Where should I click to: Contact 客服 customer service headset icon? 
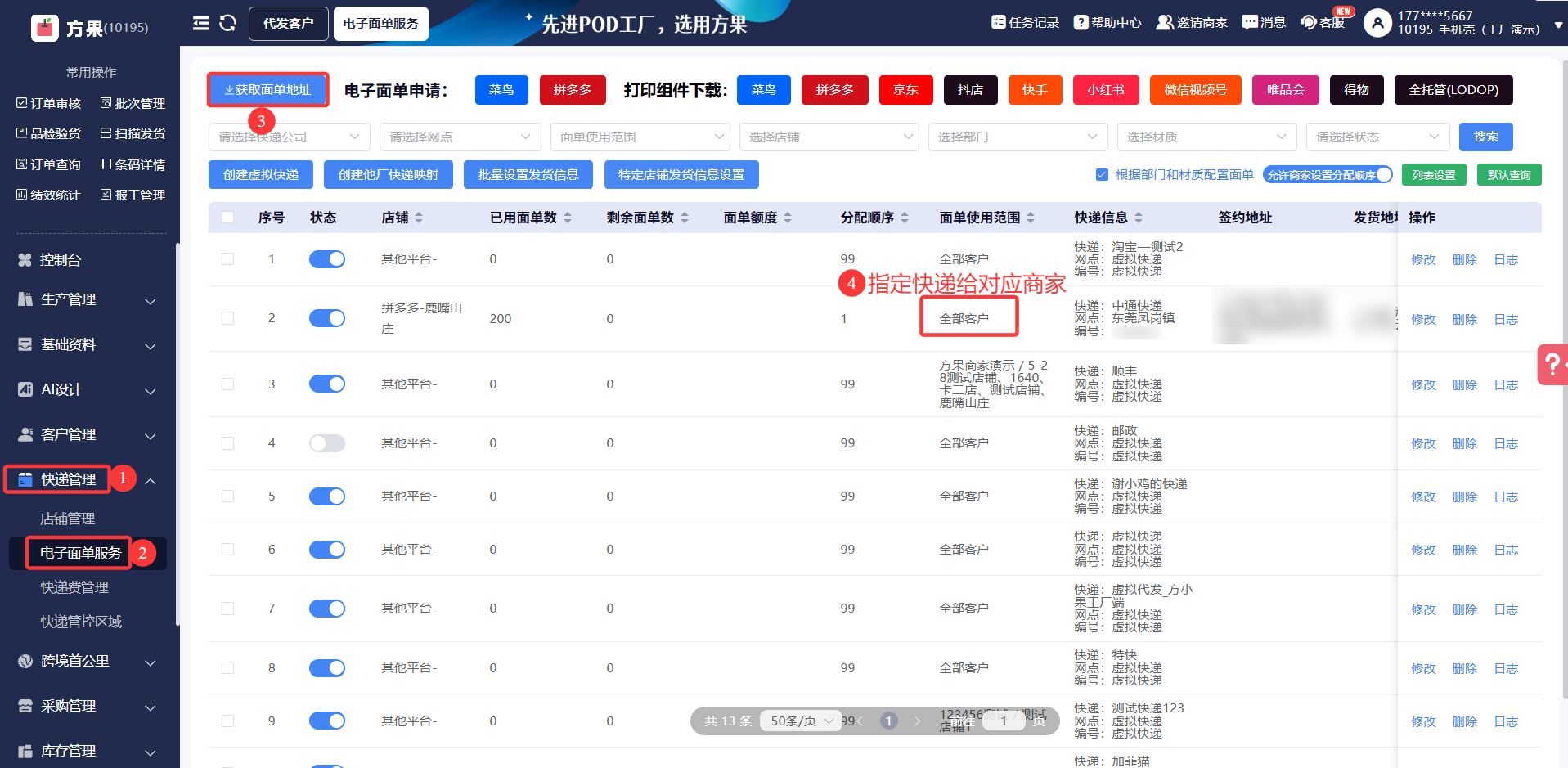[1309, 22]
